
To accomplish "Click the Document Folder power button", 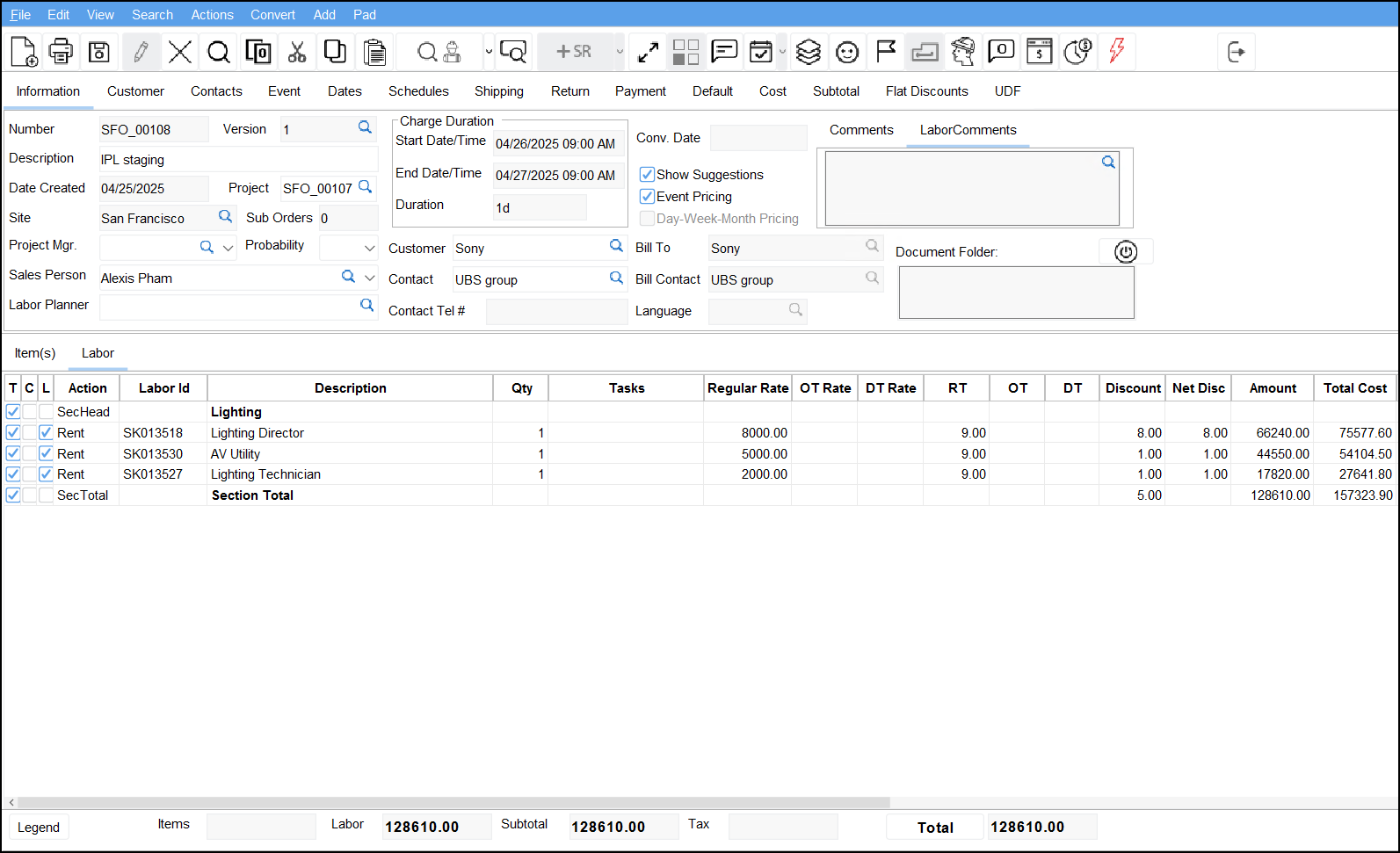I will [x=1125, y=252].
